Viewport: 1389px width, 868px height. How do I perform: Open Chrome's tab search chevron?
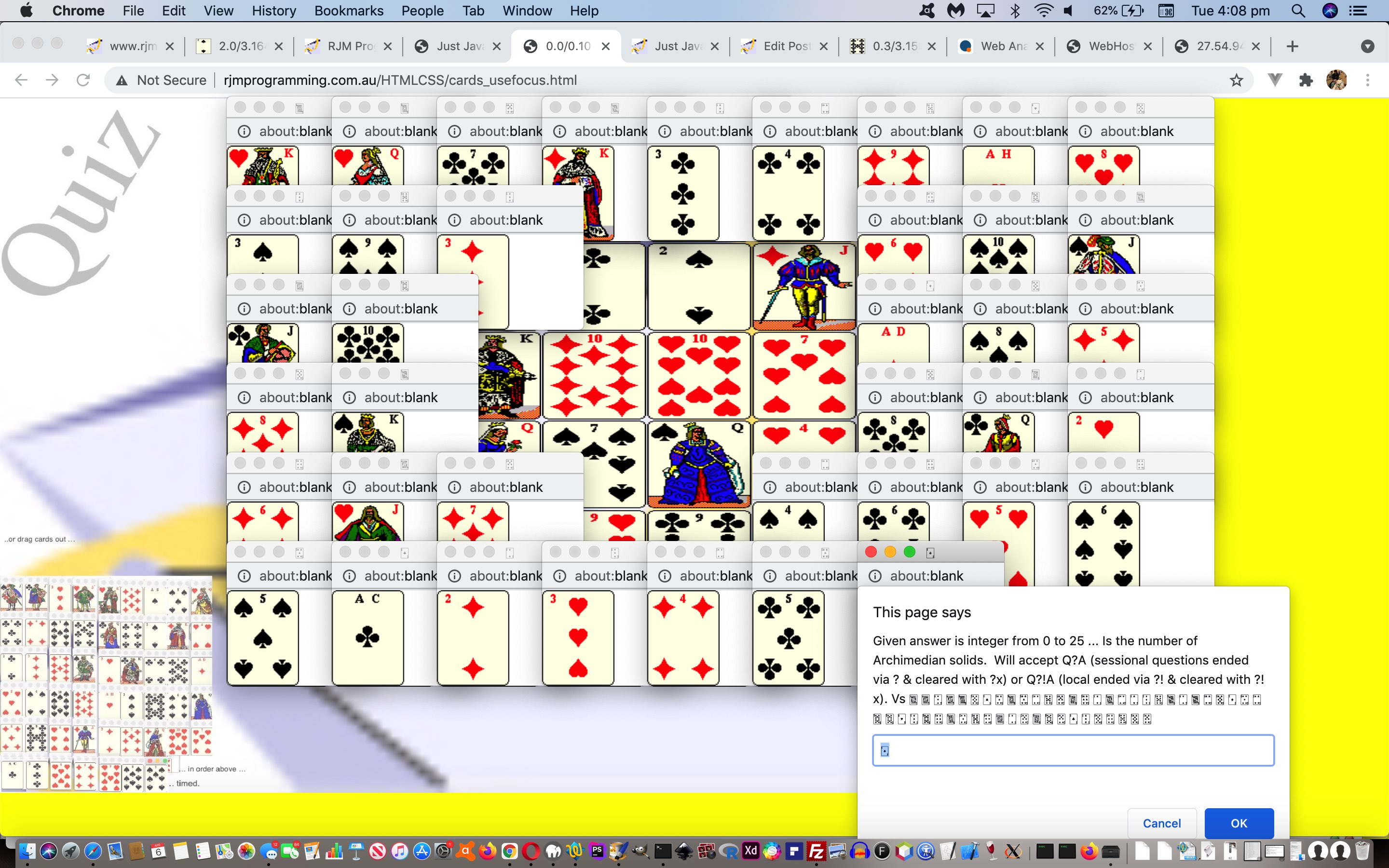1368,46
